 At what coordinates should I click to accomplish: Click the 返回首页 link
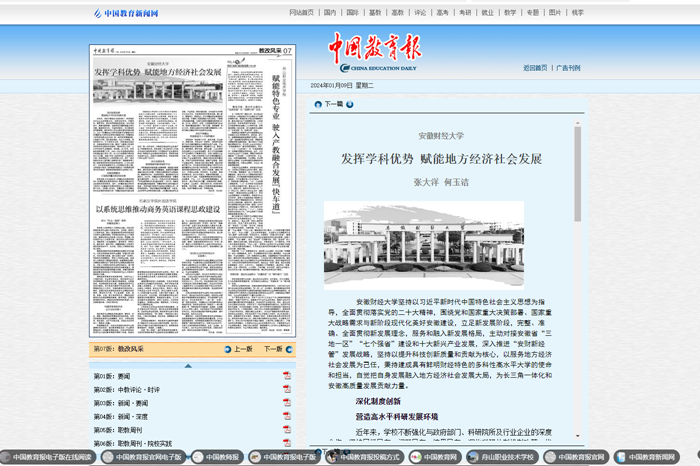tap(535, 68)
